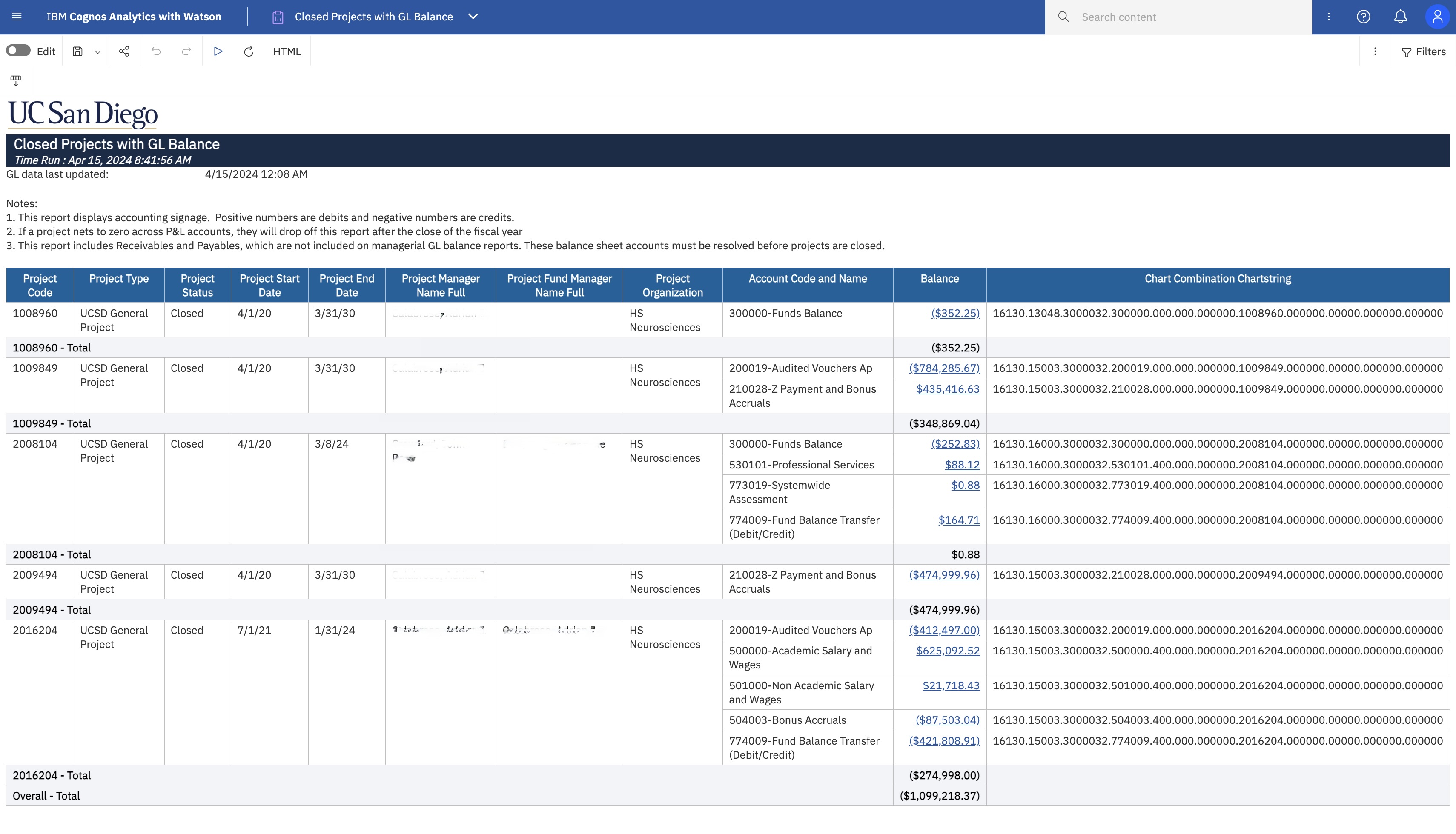Open the toolbar overflow menu beside Filters

1375,51
